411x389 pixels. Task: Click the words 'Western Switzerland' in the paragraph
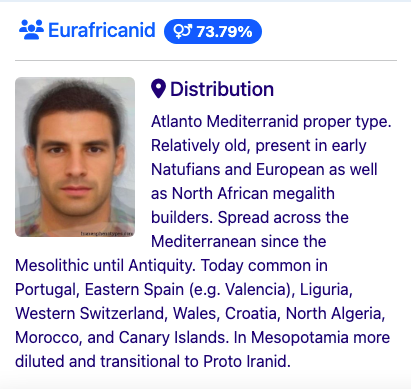tap(91, 313)
